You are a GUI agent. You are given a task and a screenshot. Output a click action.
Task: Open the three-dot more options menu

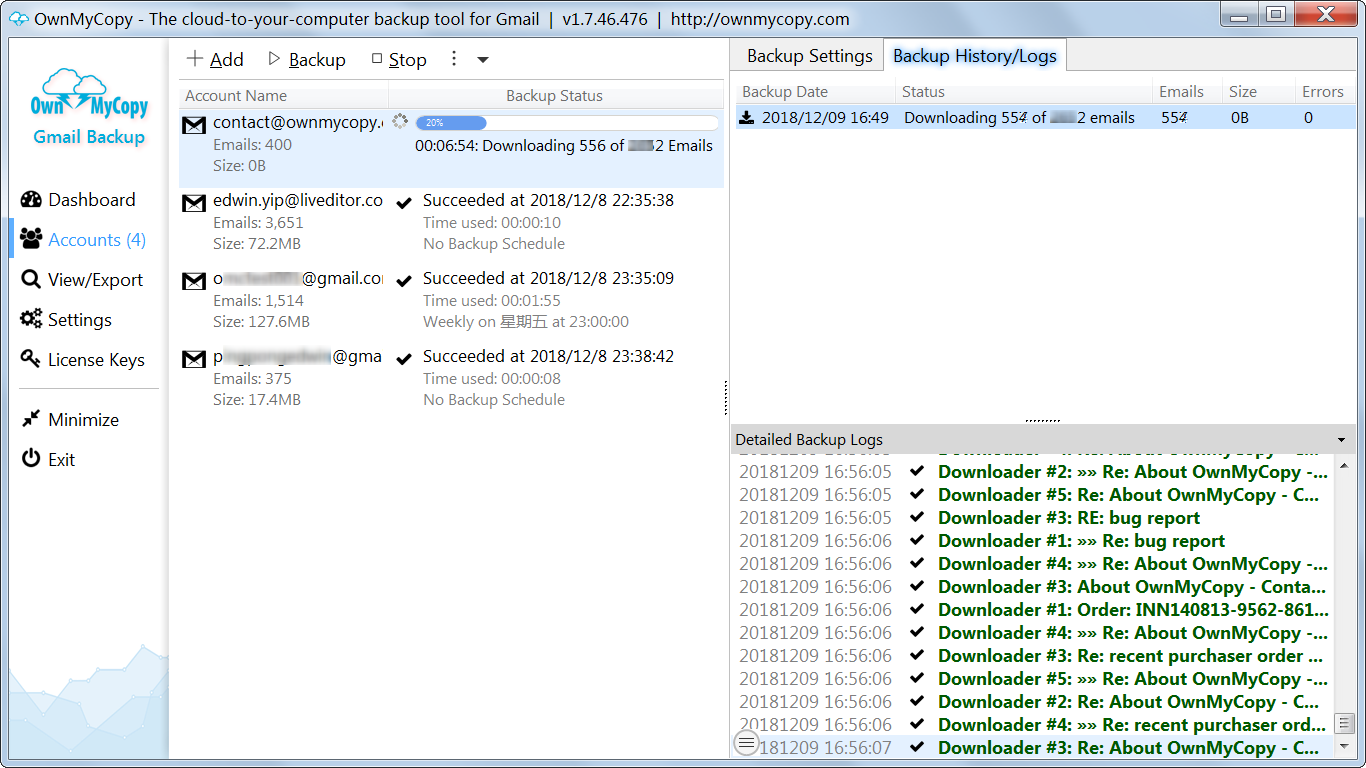coord(454,59)
